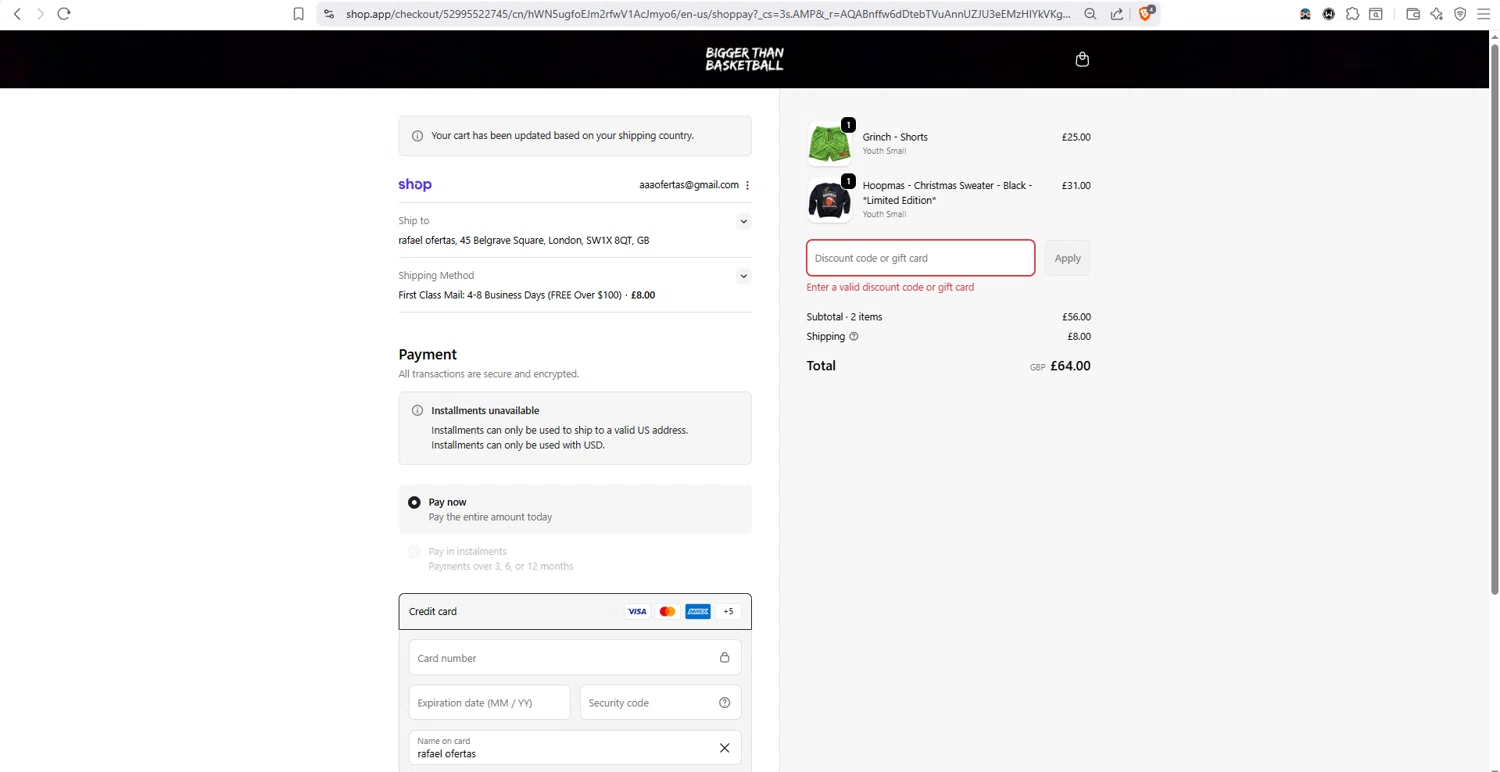Apply the discount code

pyautogui.click(x=1068, y=258)
